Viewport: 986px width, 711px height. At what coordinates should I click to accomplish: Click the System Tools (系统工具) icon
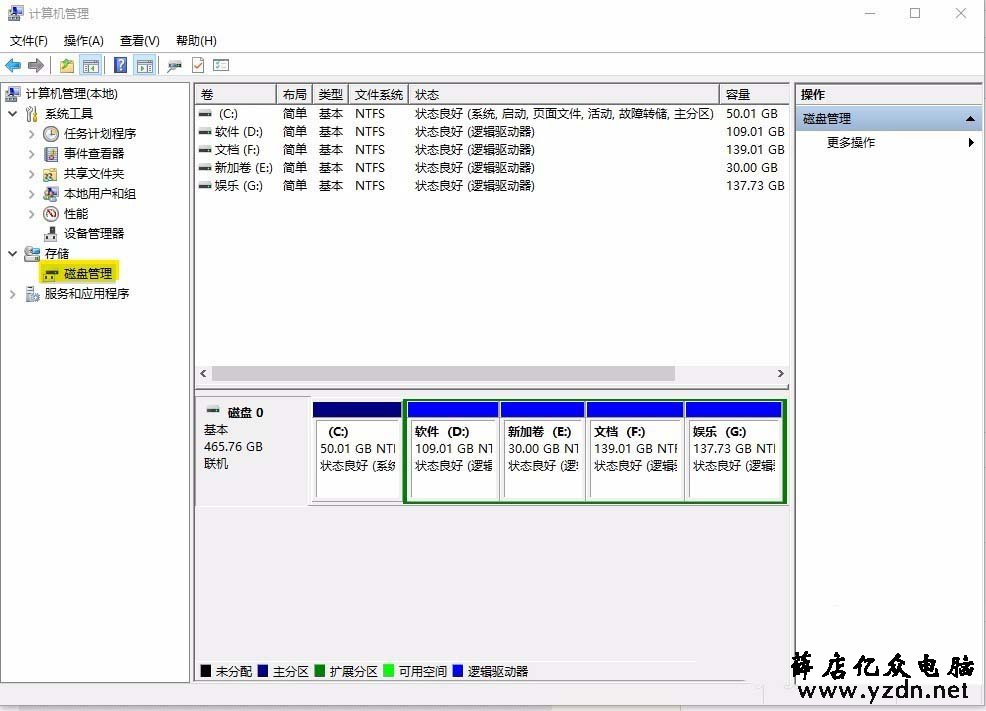31,114
